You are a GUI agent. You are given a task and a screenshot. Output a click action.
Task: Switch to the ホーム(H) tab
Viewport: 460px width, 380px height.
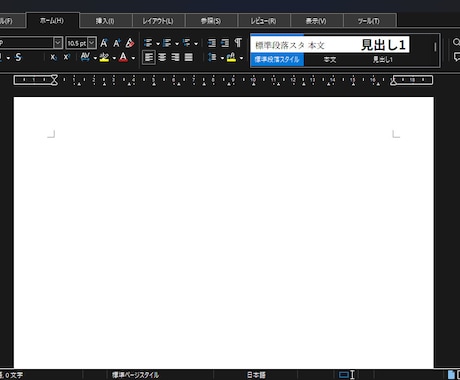point(52,21)
